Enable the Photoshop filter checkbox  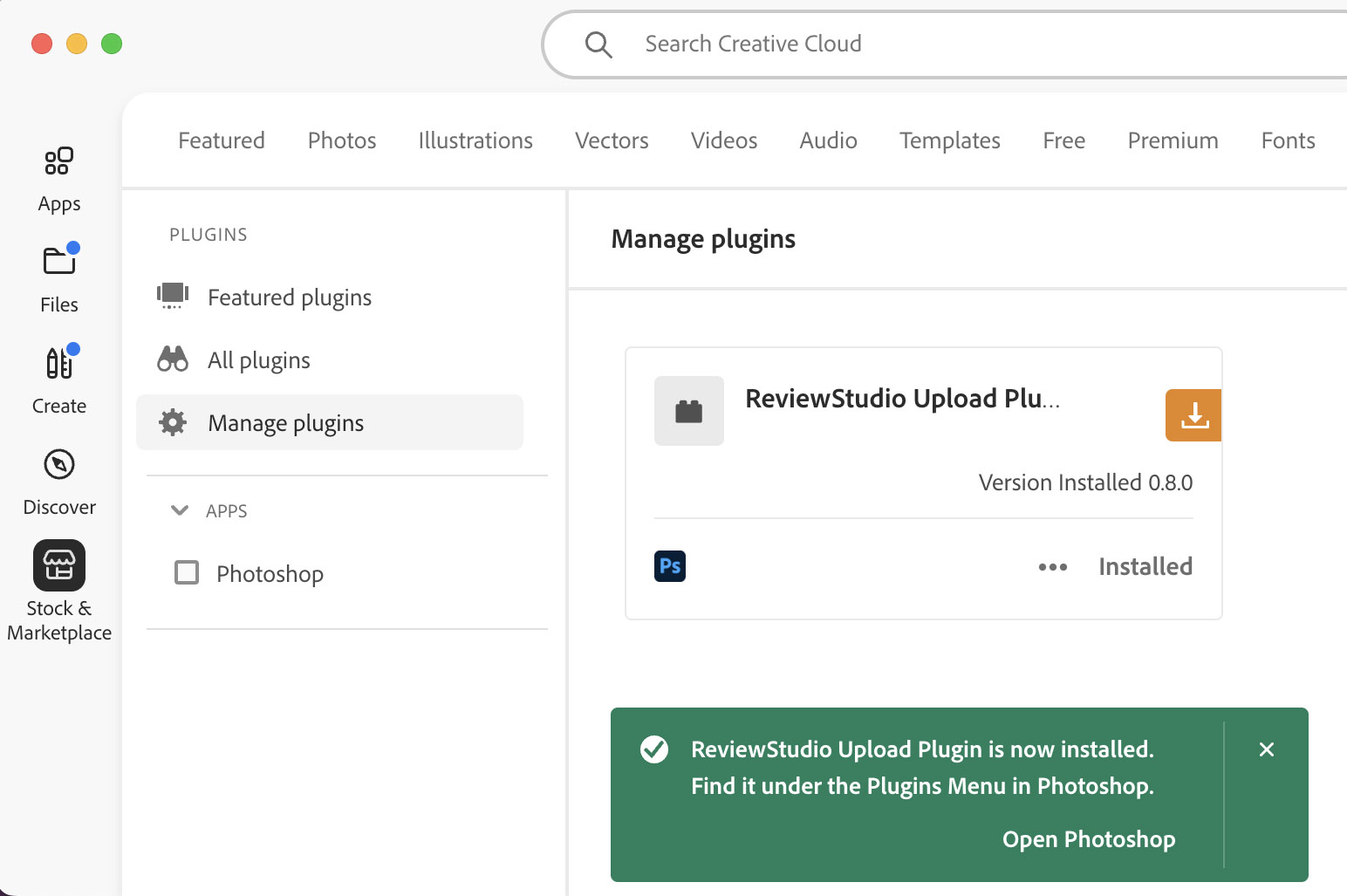coord(187,573)
